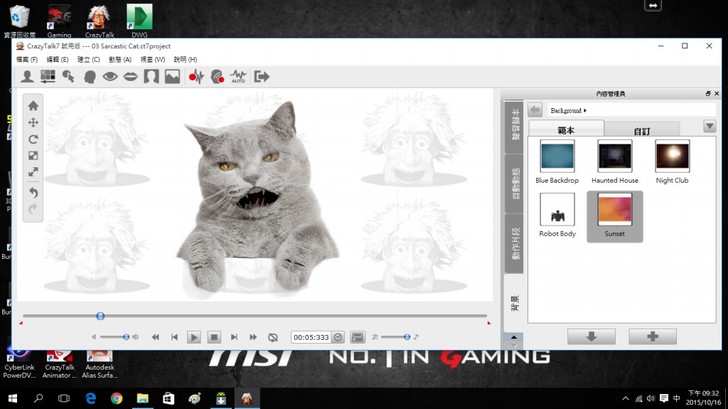Select the rotate tool in the side toolbar
Viewport: 728px width, 409px height.
point(33,139)
